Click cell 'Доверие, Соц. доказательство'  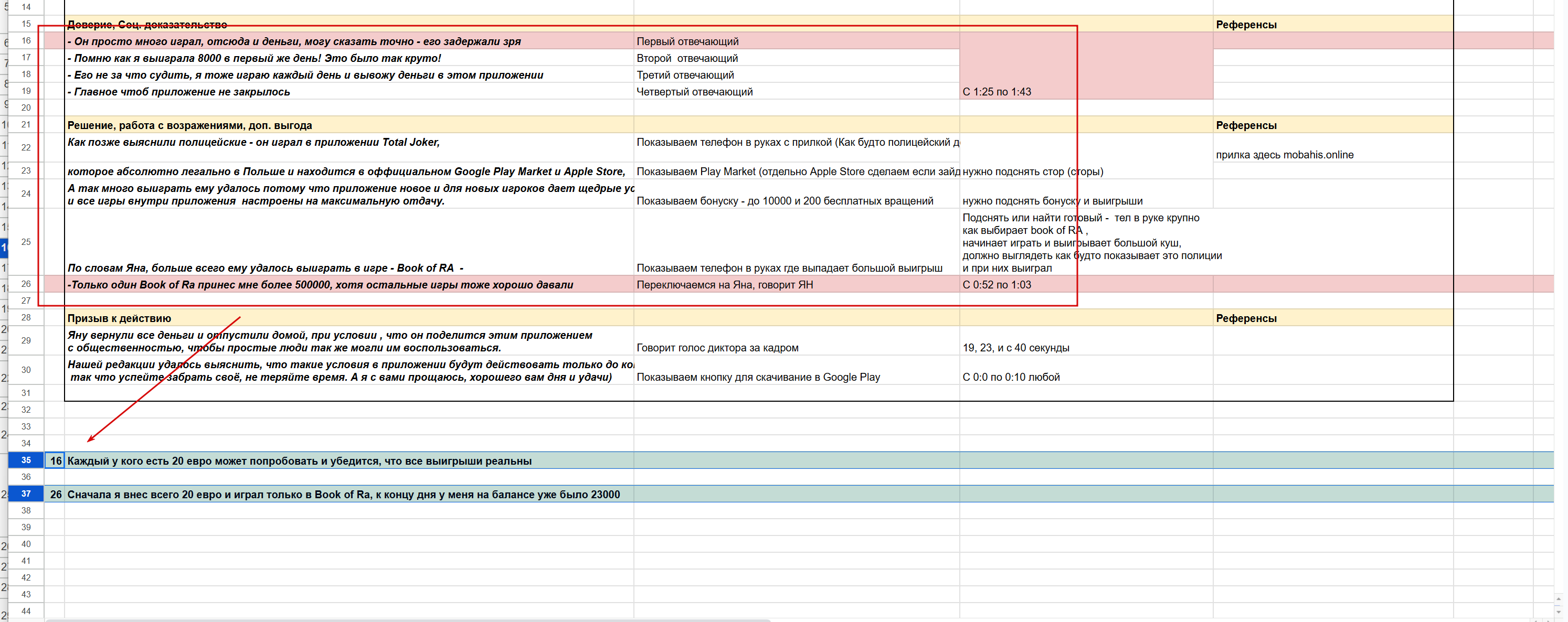[349, 24]
